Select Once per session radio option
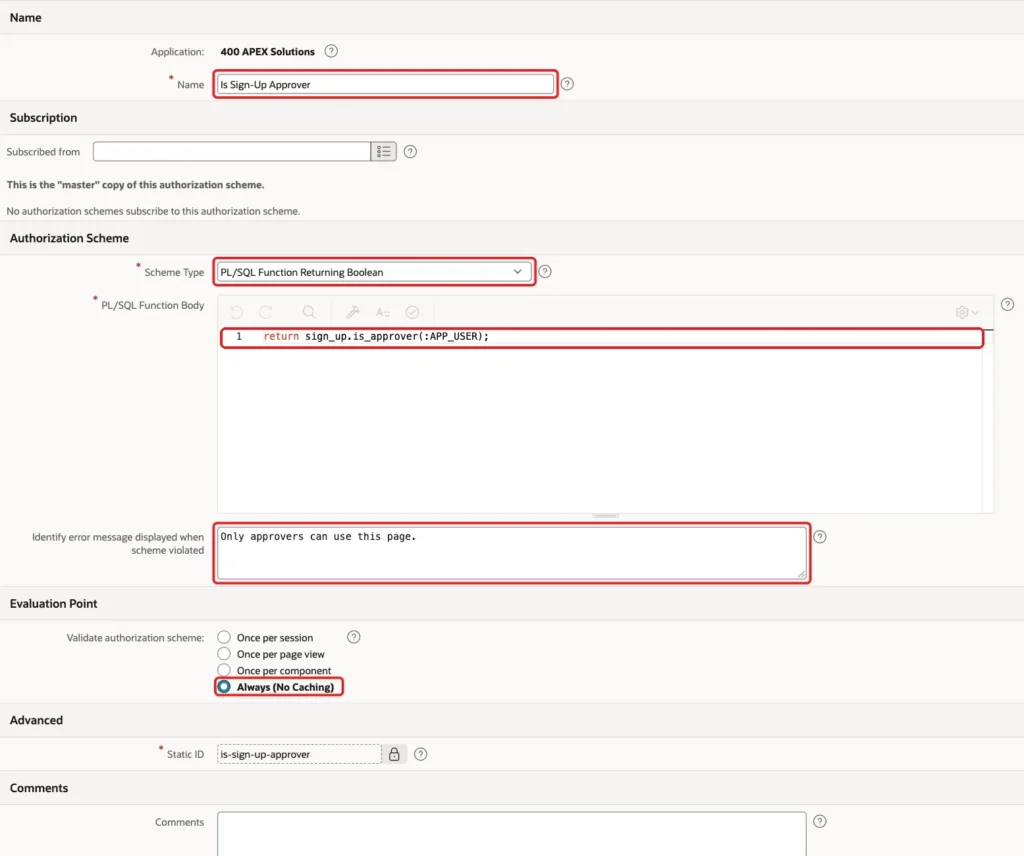 click(224, 637)
